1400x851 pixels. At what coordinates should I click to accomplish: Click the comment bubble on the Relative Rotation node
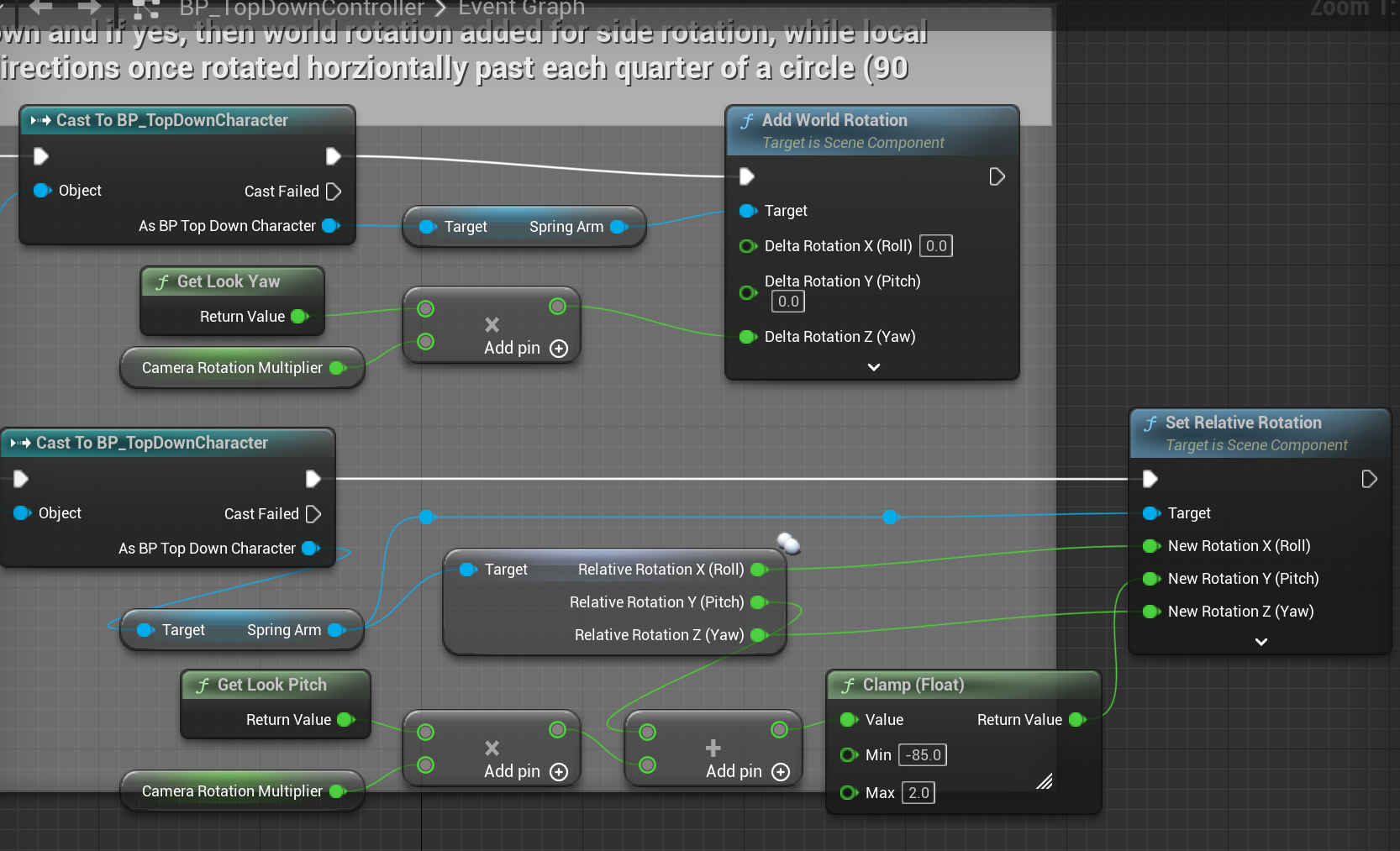click(788, 544)
